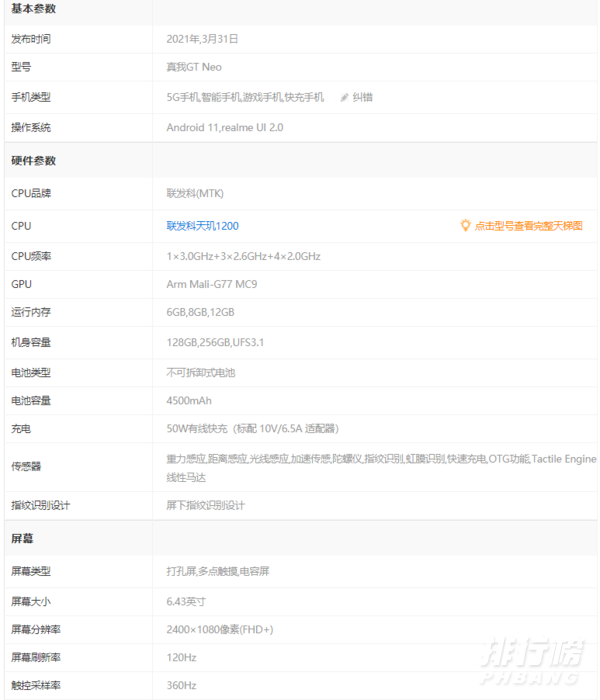Click the 型号 row label
This screenshot has height=700, width=600.
(x=21, y=67)
